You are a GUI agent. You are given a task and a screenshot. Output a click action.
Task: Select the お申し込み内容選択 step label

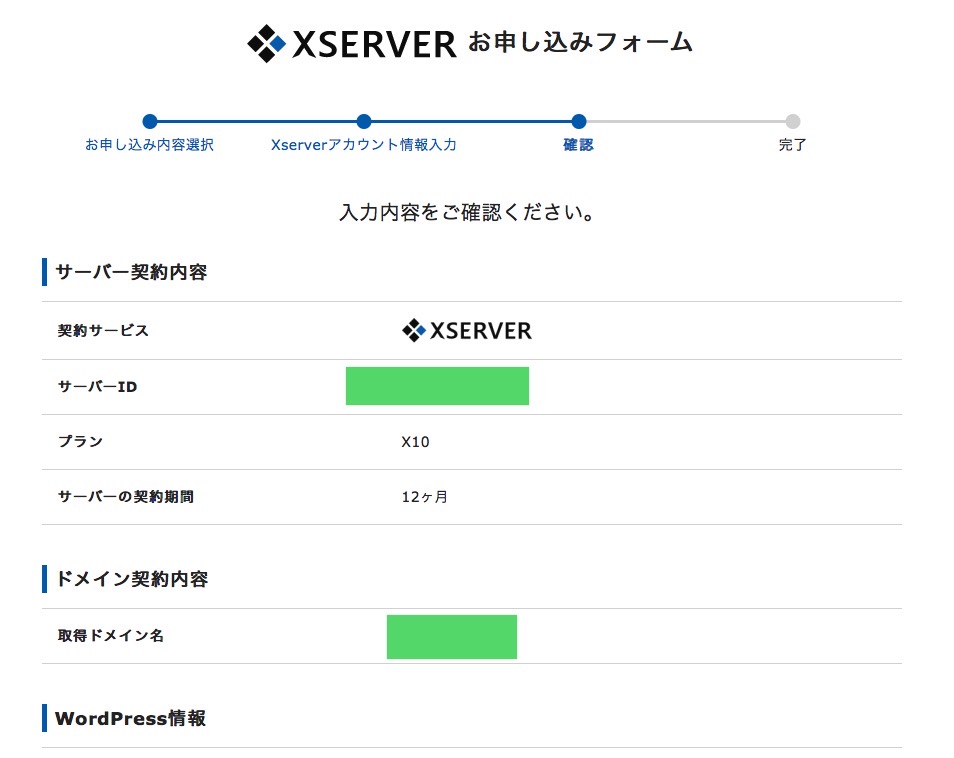[150, 145]
